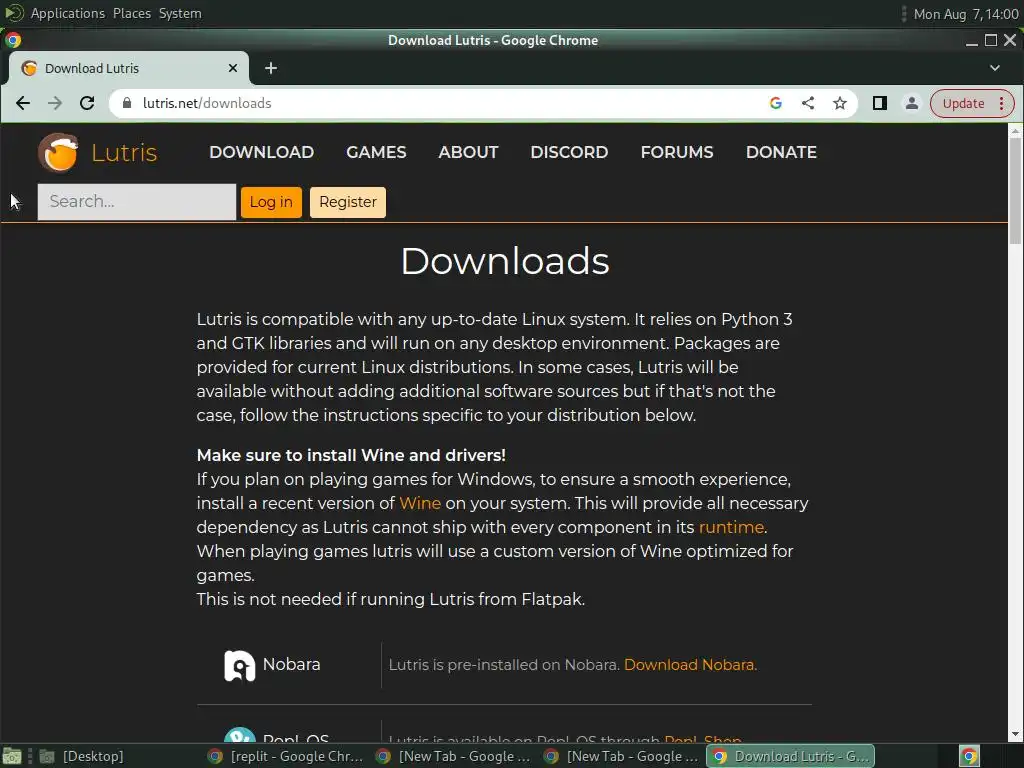Click the Google icon in address bar

776,103
